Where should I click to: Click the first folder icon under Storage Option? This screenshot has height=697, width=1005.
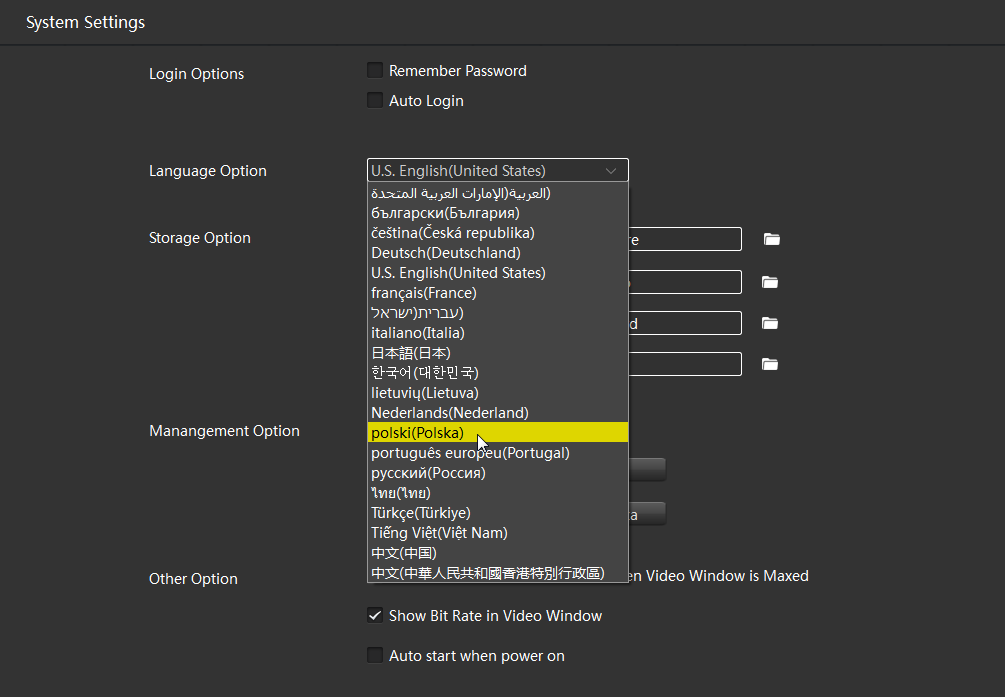(770, 239)
